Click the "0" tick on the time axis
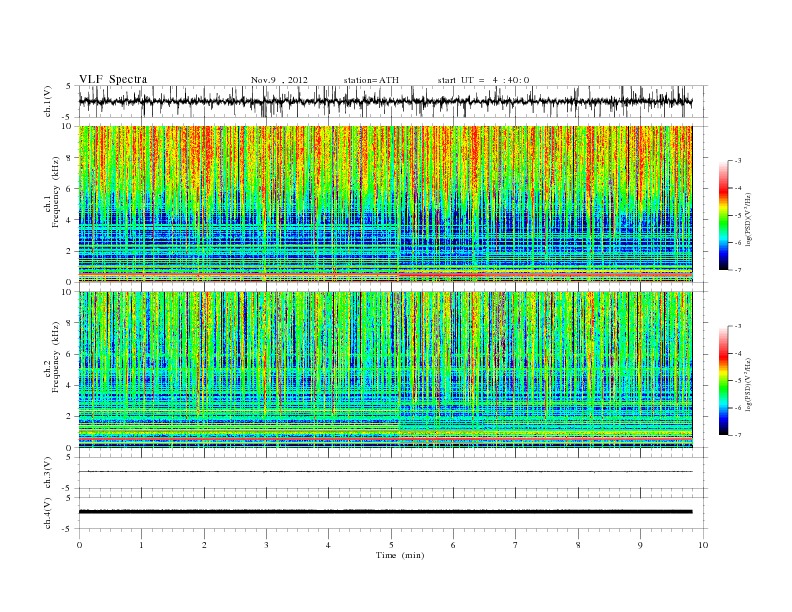This screenshot has height=612, width=792. 79,545
